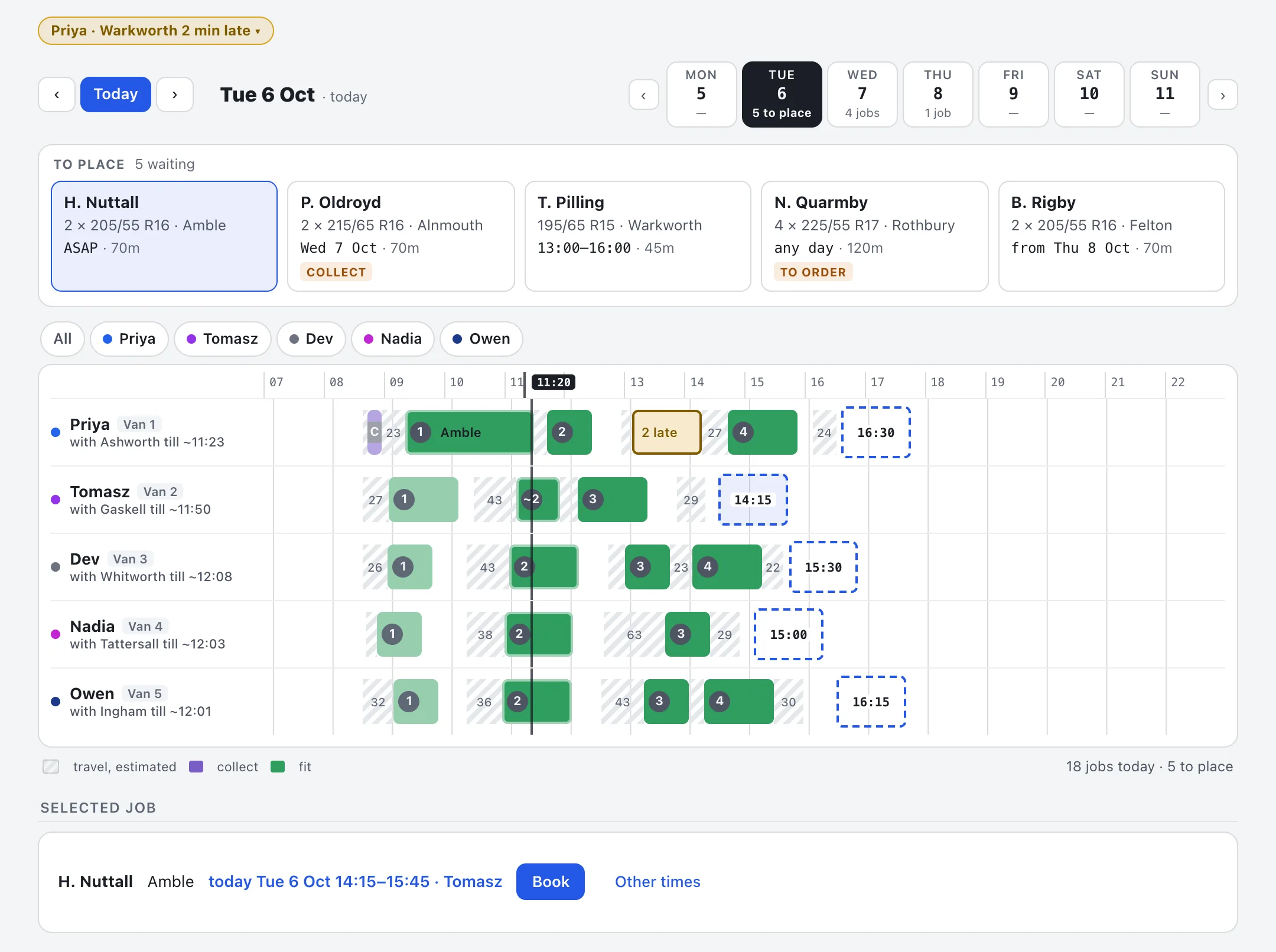This screenshot has width=1276, height=952.
Task: Open Tomasz's job 3 block
Action: pos(613,500)
